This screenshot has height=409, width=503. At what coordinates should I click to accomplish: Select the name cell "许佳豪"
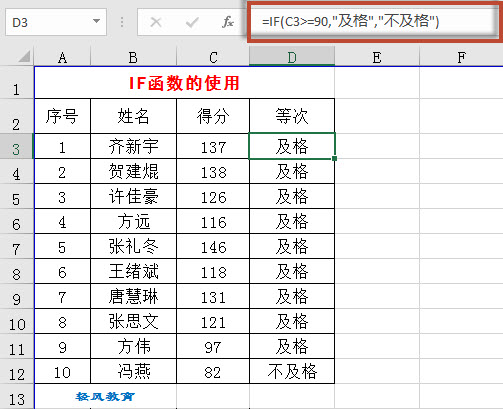click(x=133, y=196)
